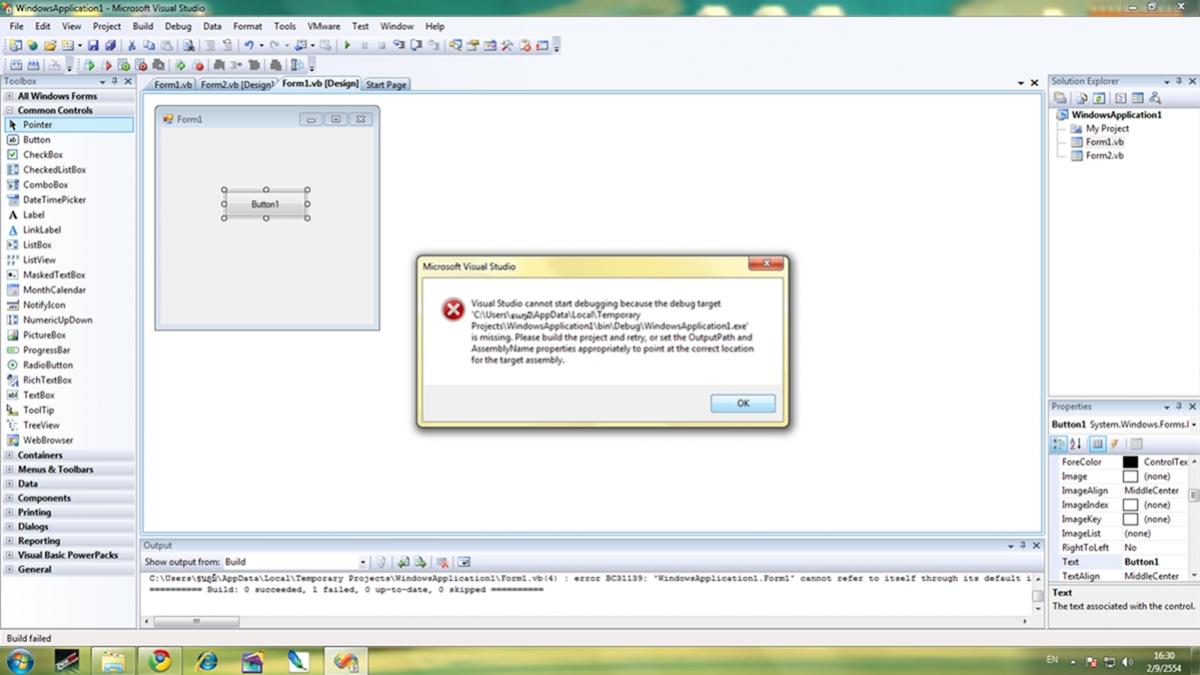Expand Menus & Toolbars toolbox group
The width and height of the screenshot is (1200, 675).
pyautogui.click(x=10, y=469)
